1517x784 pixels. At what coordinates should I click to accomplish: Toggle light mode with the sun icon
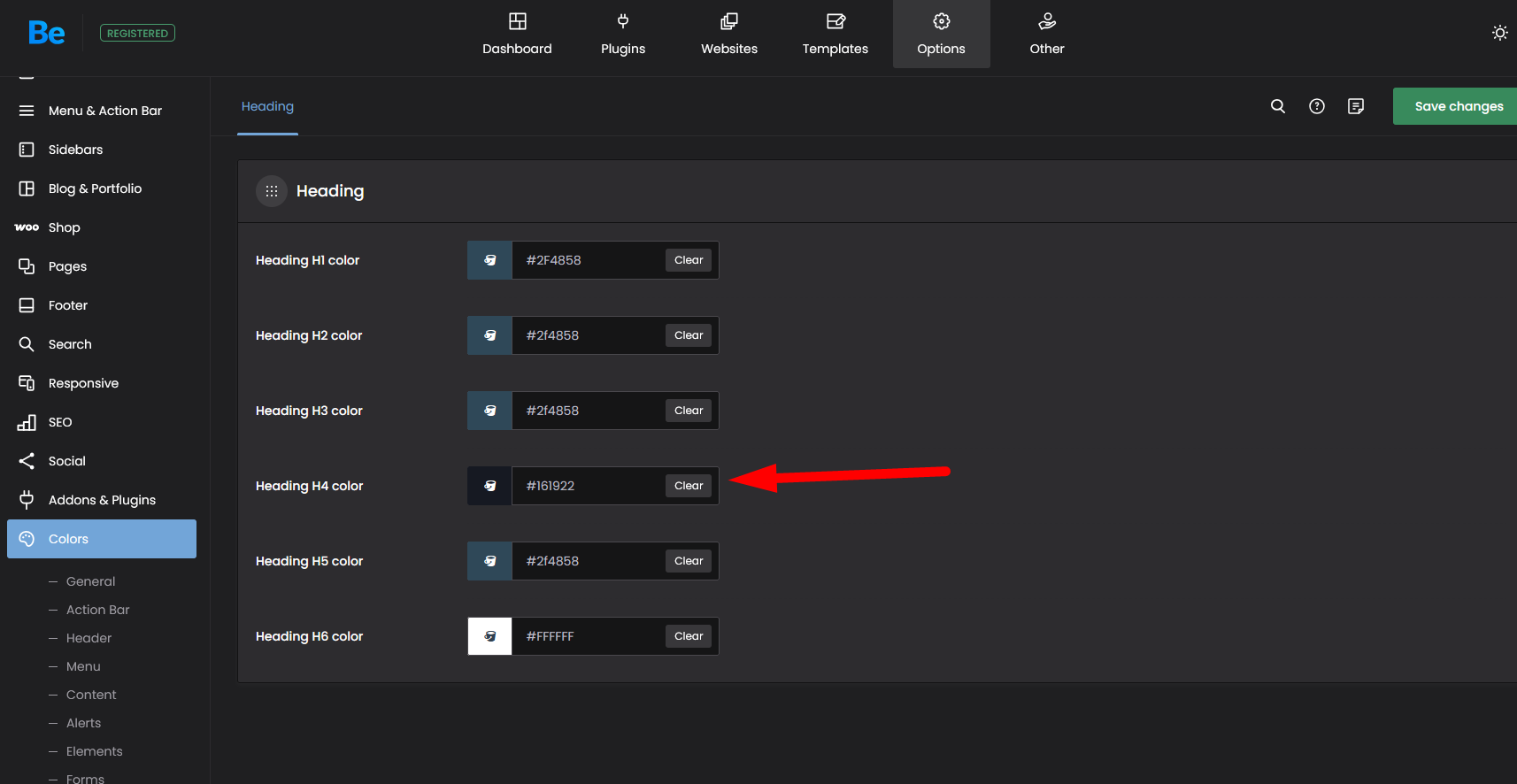pyautogui.click(x=1499, y=33)
